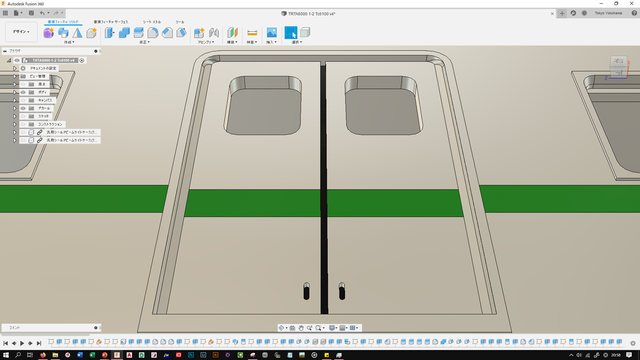
Task: Open the 選択 (Select) dropdown menu
Action: click(x=297, y=42)
